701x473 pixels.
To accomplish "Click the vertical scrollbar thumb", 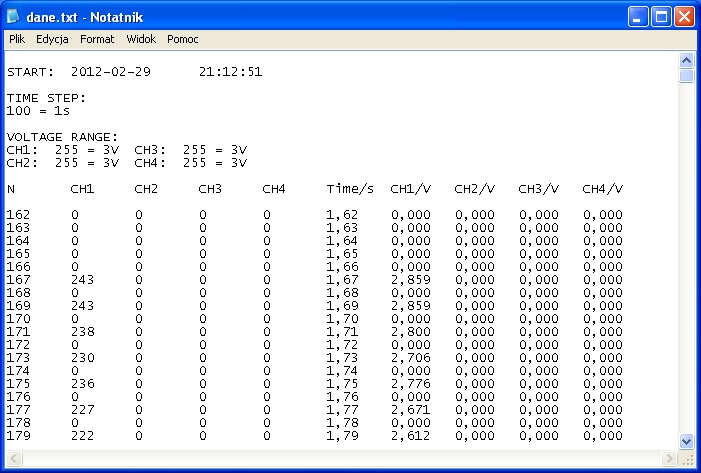I will (686, 75).
